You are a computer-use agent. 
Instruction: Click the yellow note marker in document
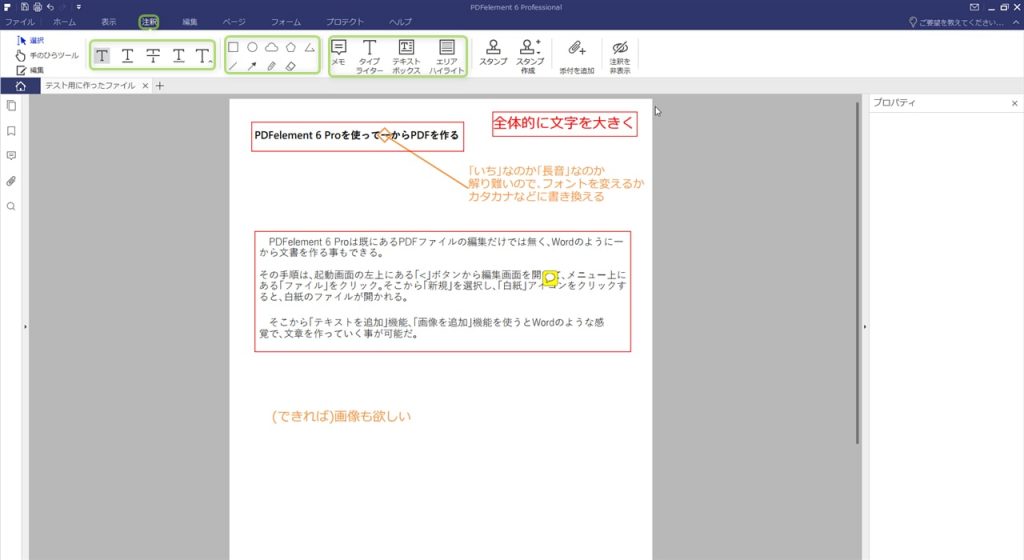549,278
